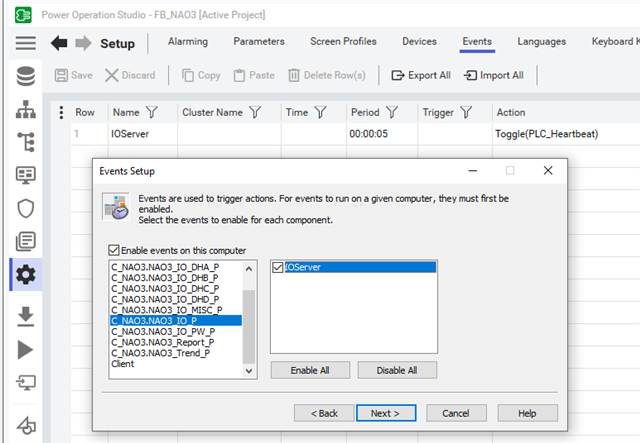Open the Name column filter

(x=152, y=112)
